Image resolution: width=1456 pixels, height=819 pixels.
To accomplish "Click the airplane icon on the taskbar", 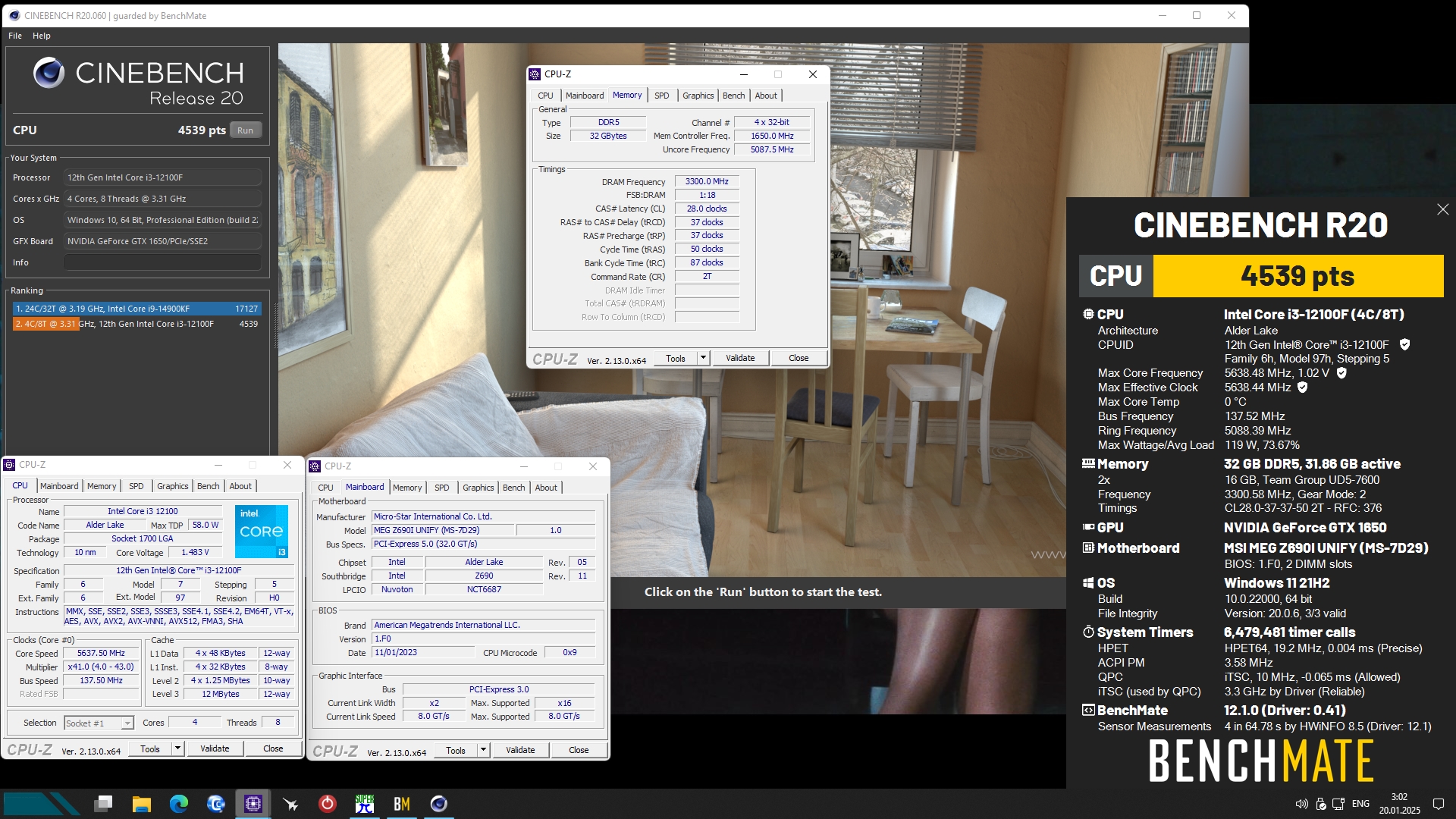I will [x=290, y=804].
